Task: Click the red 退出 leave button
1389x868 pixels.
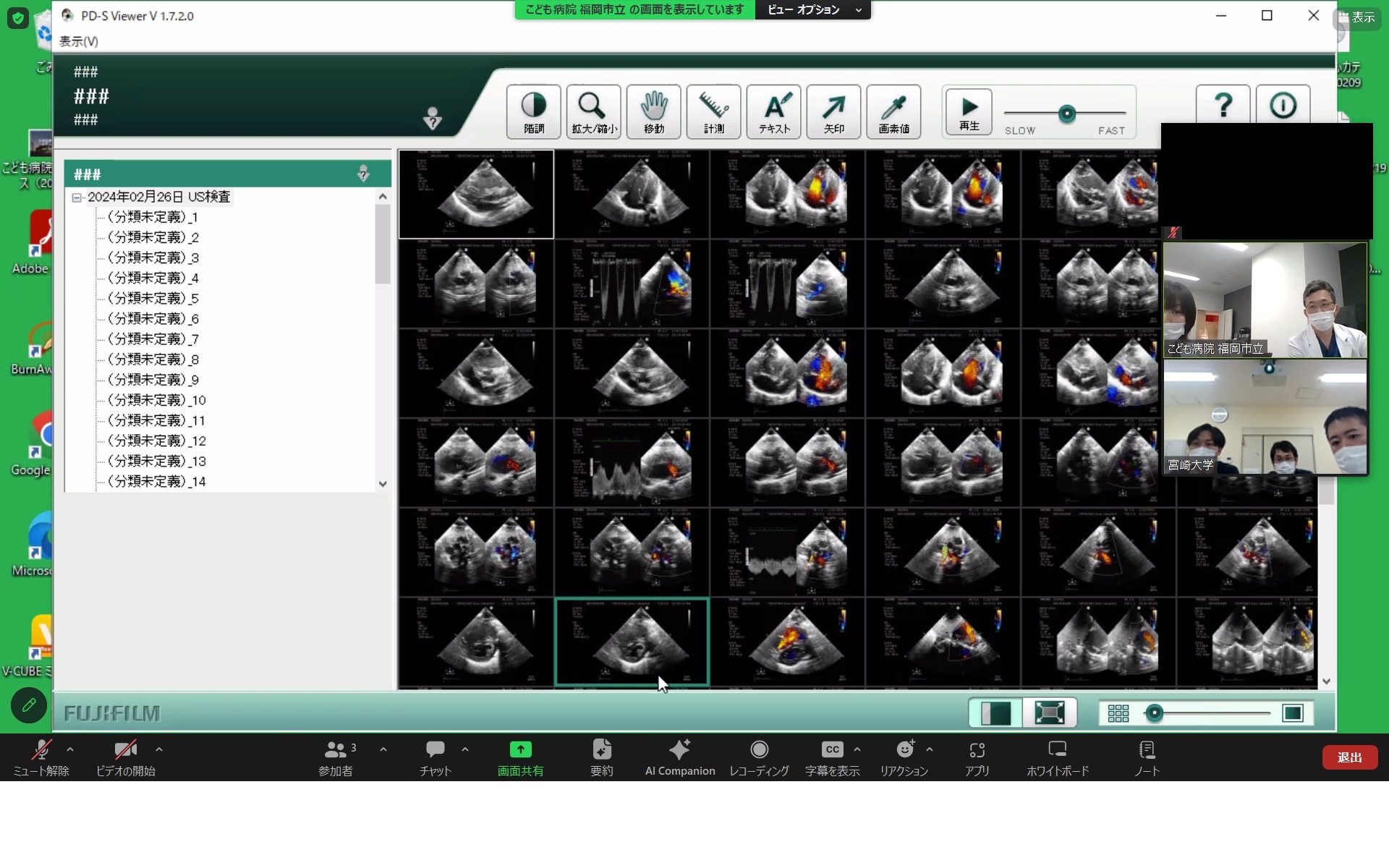Action: 1349,757
